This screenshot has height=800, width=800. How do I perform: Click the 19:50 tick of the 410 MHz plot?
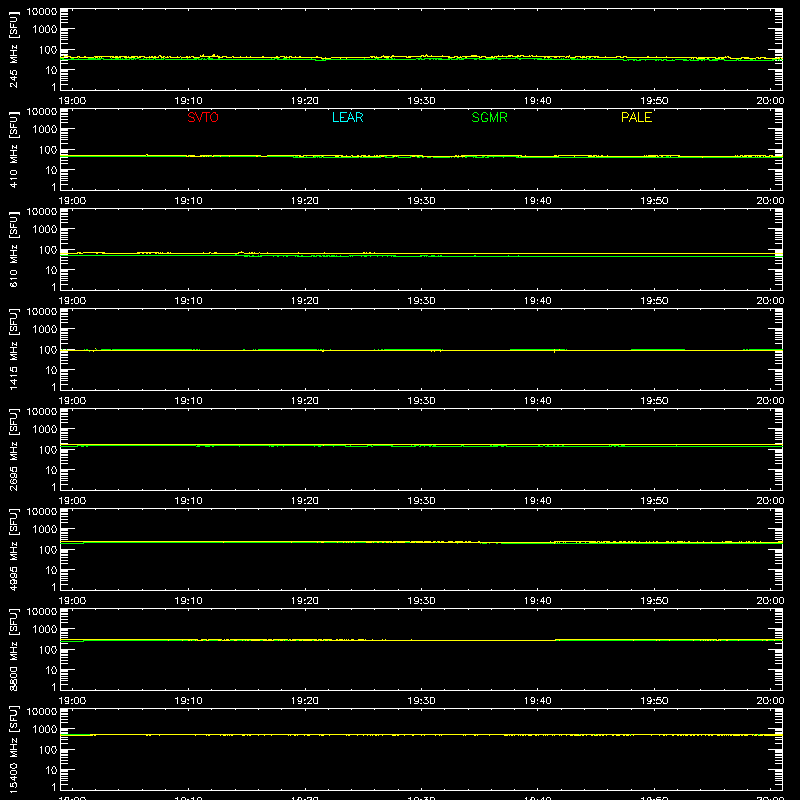tap(654, 201)
